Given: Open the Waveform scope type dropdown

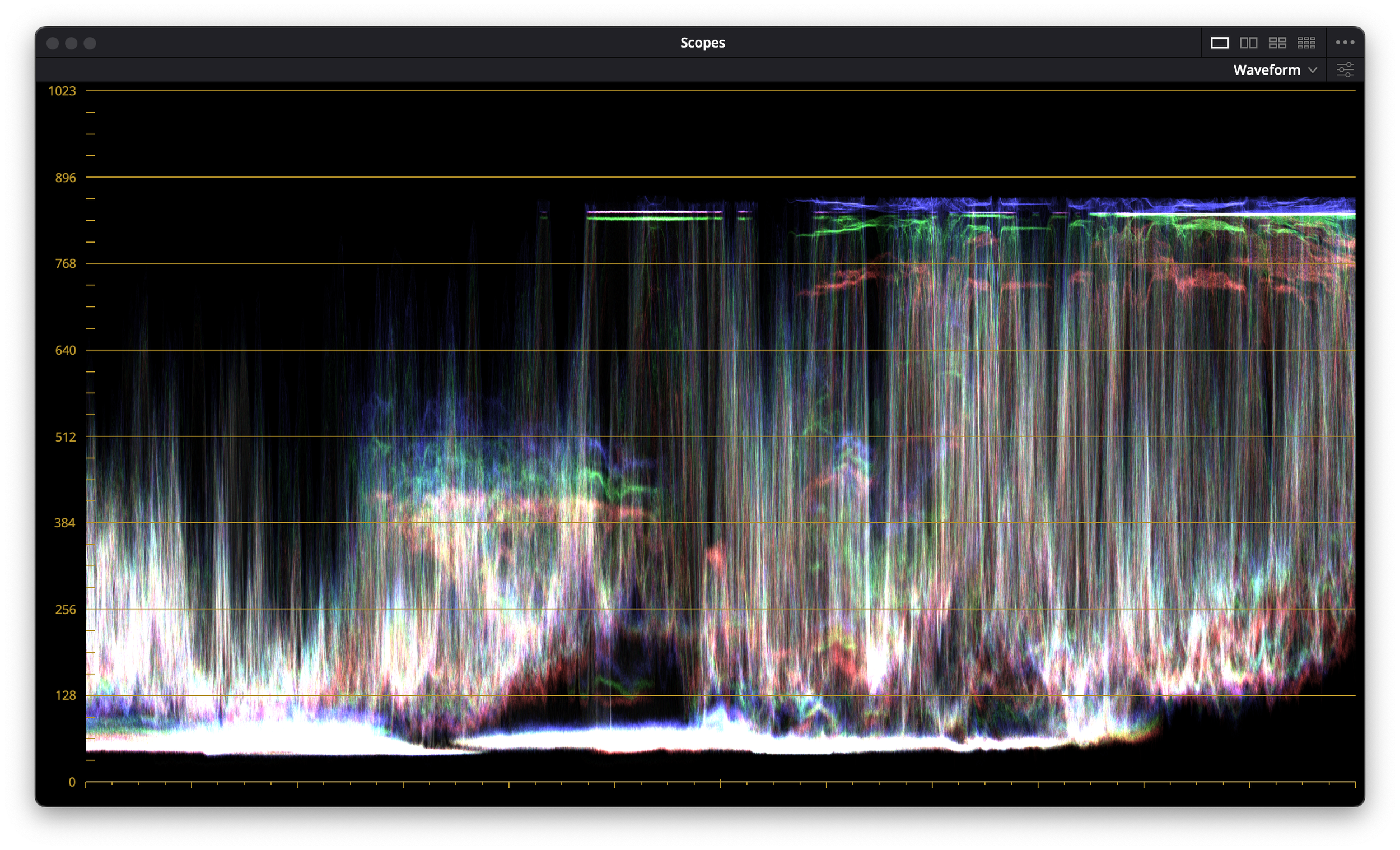Looking at the screenshot, I should [1275, 70].
